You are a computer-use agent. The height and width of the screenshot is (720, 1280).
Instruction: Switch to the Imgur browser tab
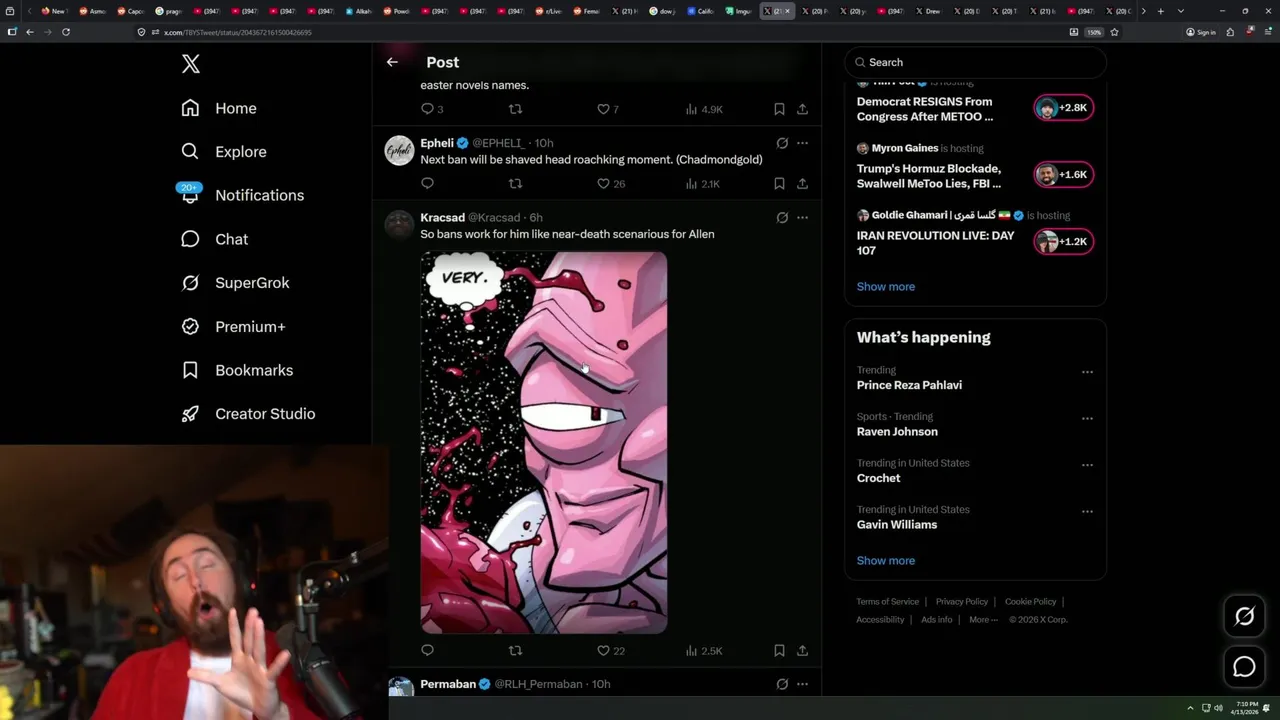point(738,11)
